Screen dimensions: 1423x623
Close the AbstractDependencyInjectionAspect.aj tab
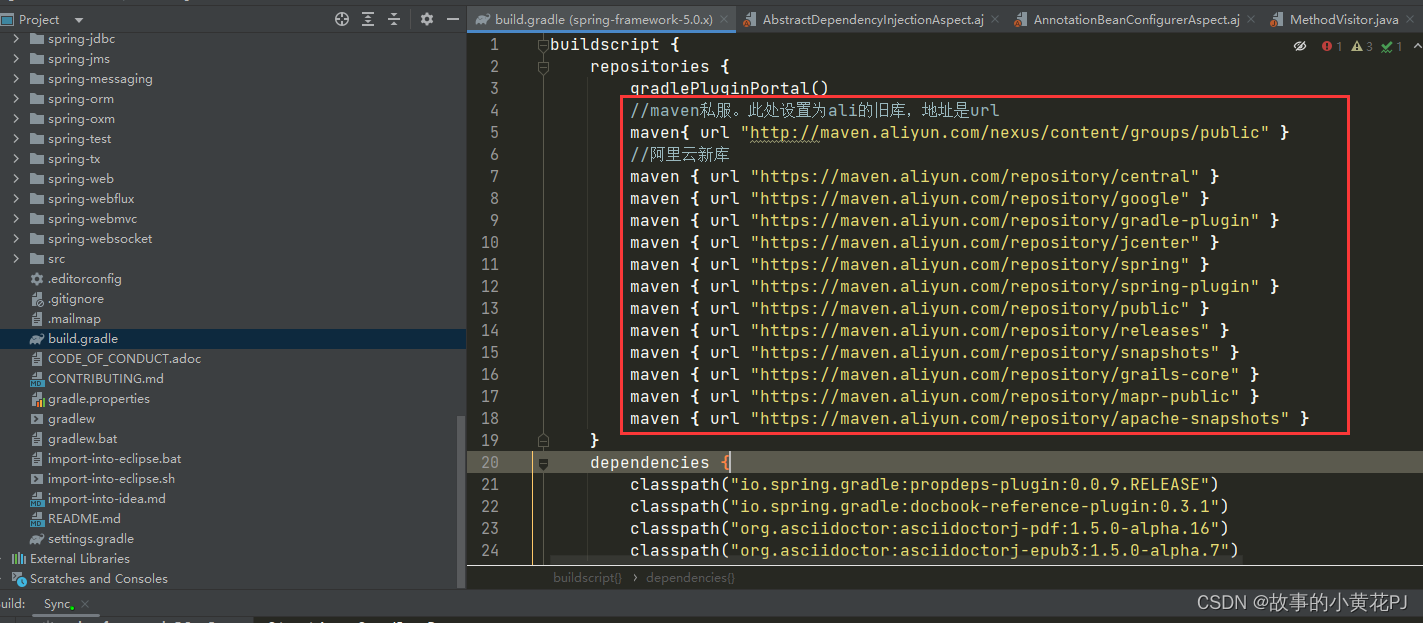996,19
